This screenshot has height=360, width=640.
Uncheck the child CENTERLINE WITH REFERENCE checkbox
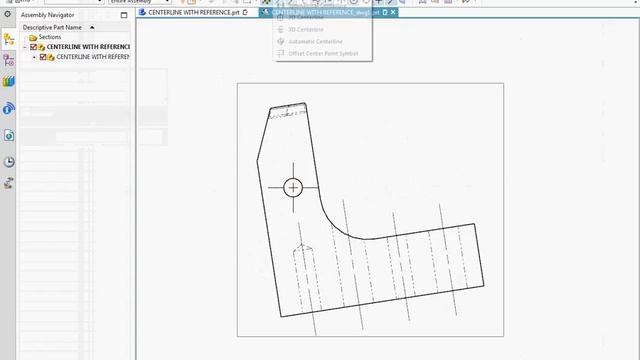43,57
